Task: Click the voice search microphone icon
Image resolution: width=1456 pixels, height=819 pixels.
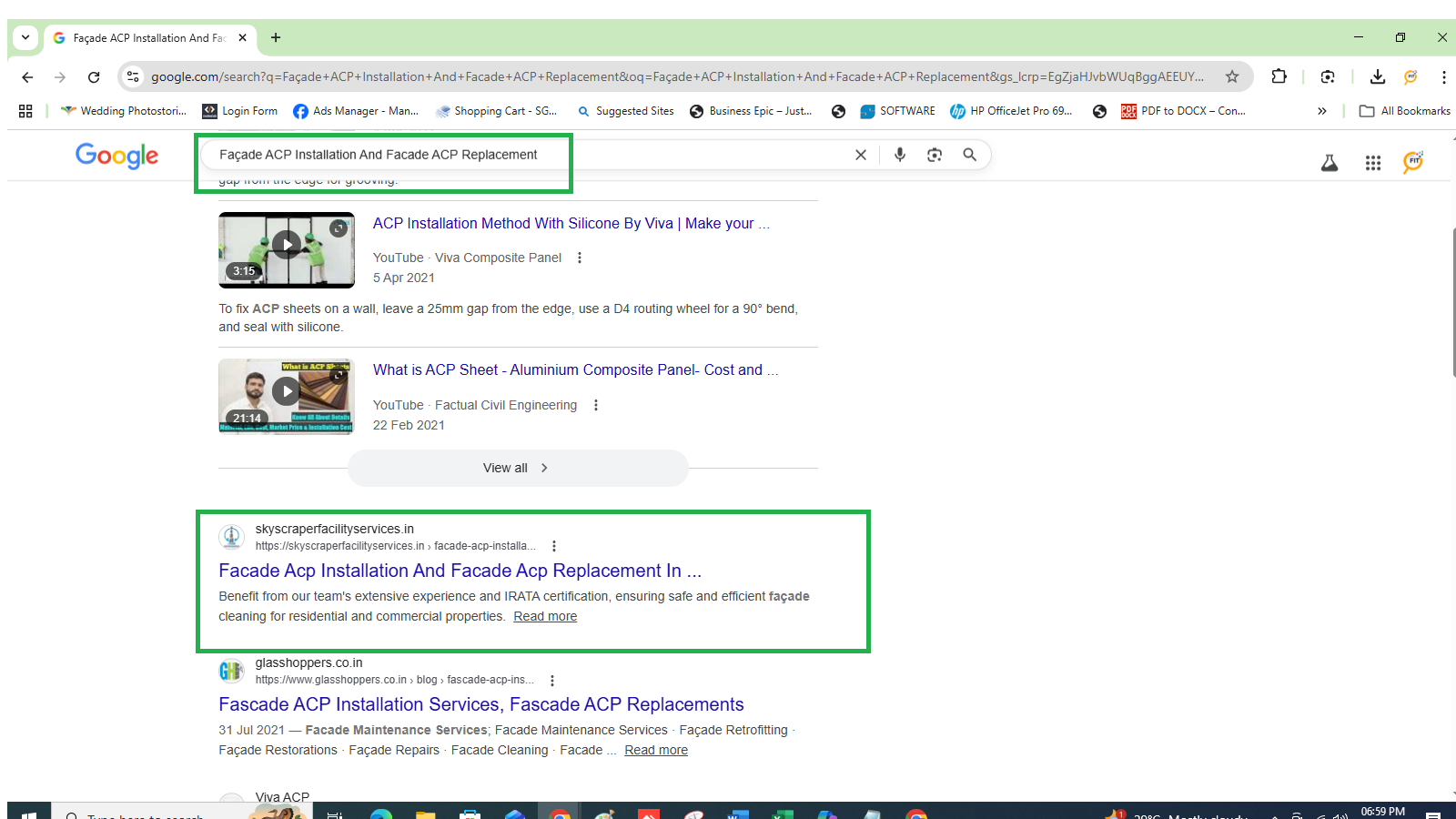Action: tap(899, 155)
